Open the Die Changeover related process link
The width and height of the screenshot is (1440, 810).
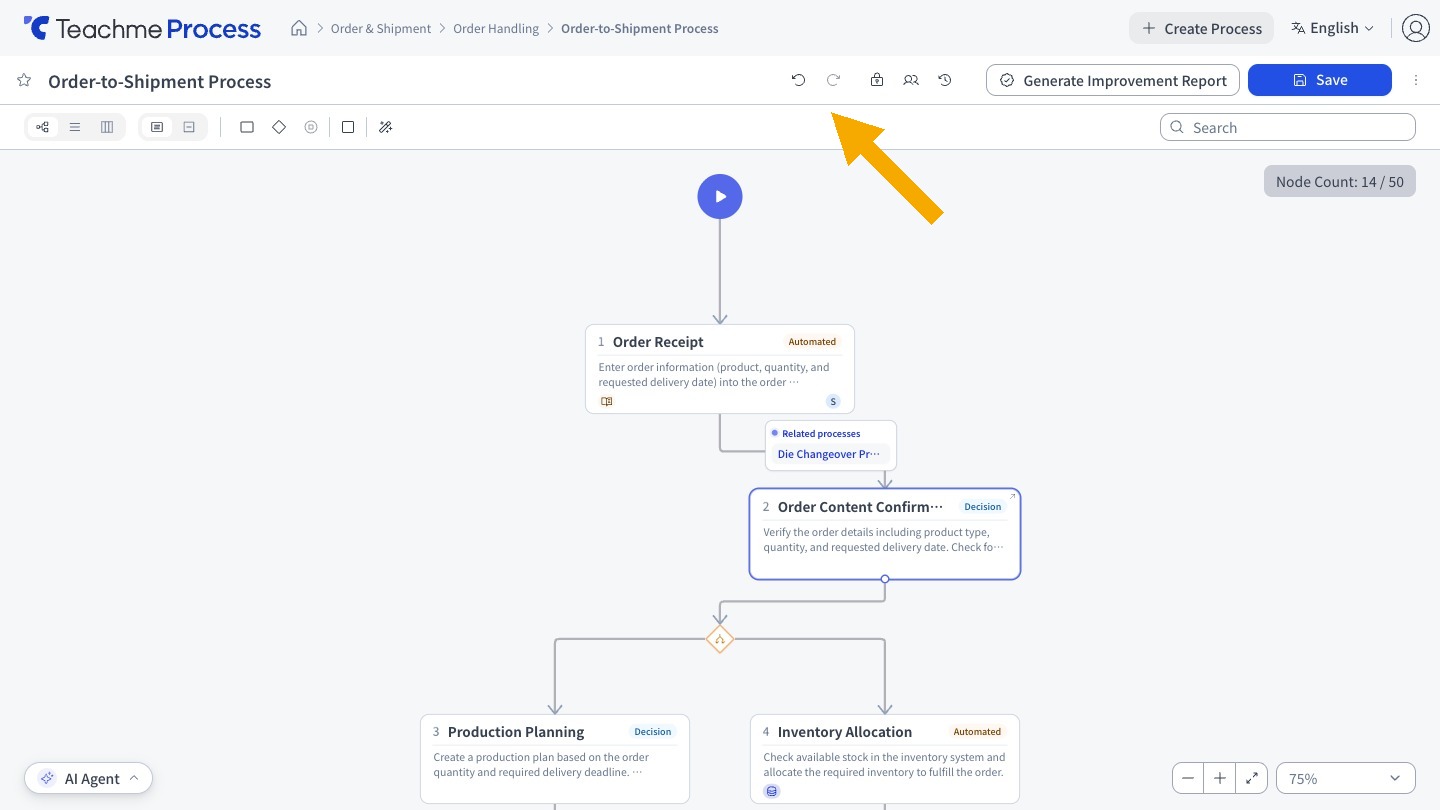point(829,454)
